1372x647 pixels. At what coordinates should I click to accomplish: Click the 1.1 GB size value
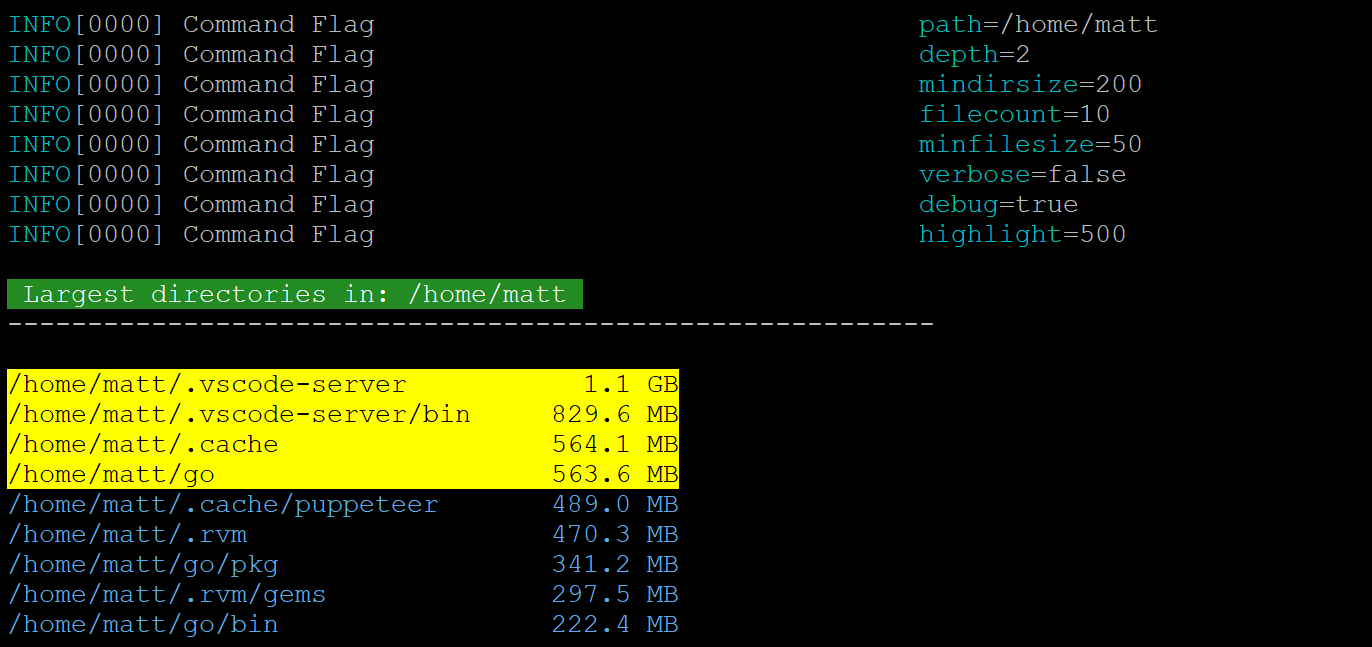(630, 384)
